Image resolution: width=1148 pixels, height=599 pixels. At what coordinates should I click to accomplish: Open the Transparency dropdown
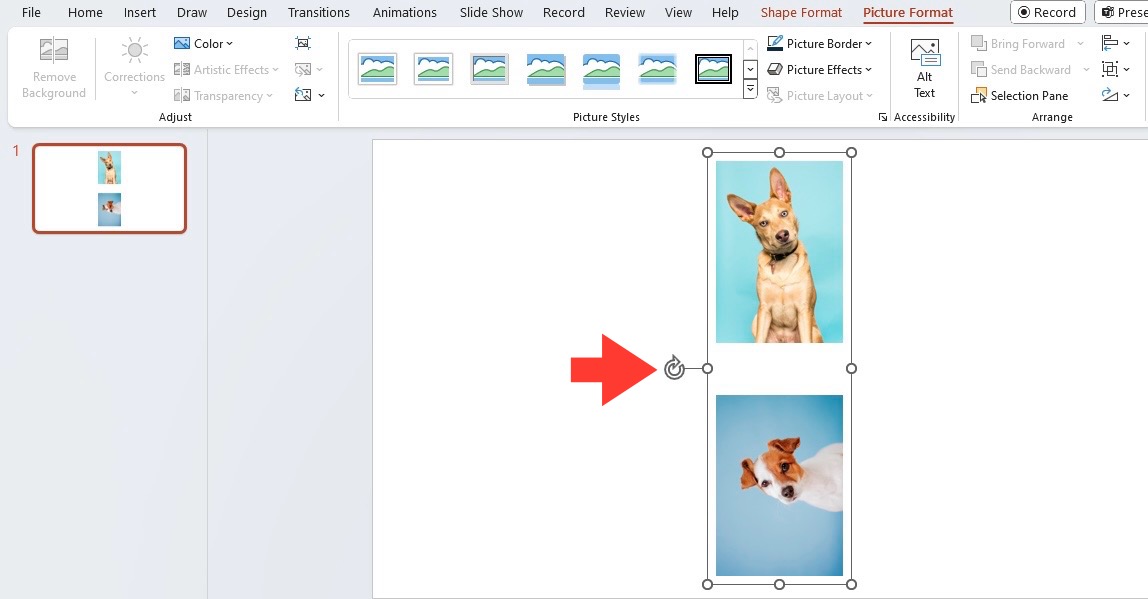coord(223,95)
